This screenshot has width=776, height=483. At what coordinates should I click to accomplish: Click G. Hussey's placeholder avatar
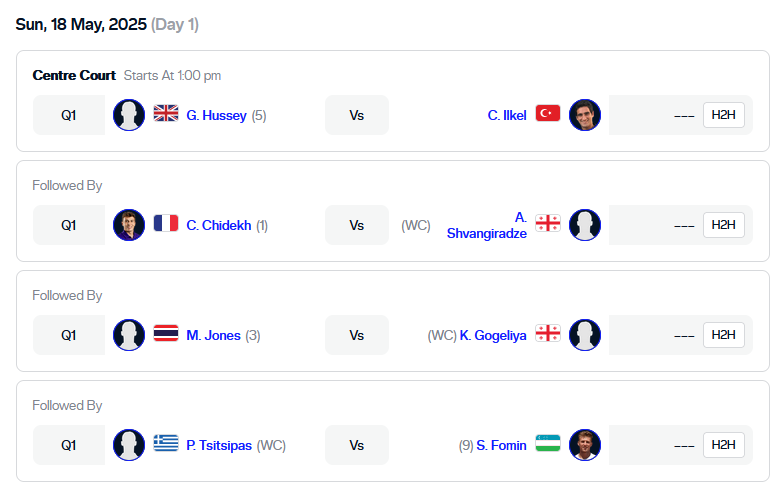coord(129,115)
